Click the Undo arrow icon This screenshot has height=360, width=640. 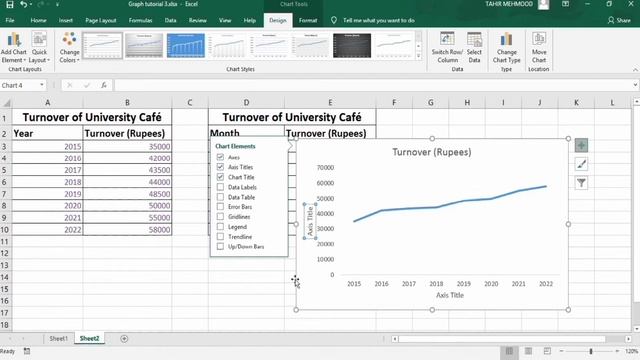click(x=24, y=4)
